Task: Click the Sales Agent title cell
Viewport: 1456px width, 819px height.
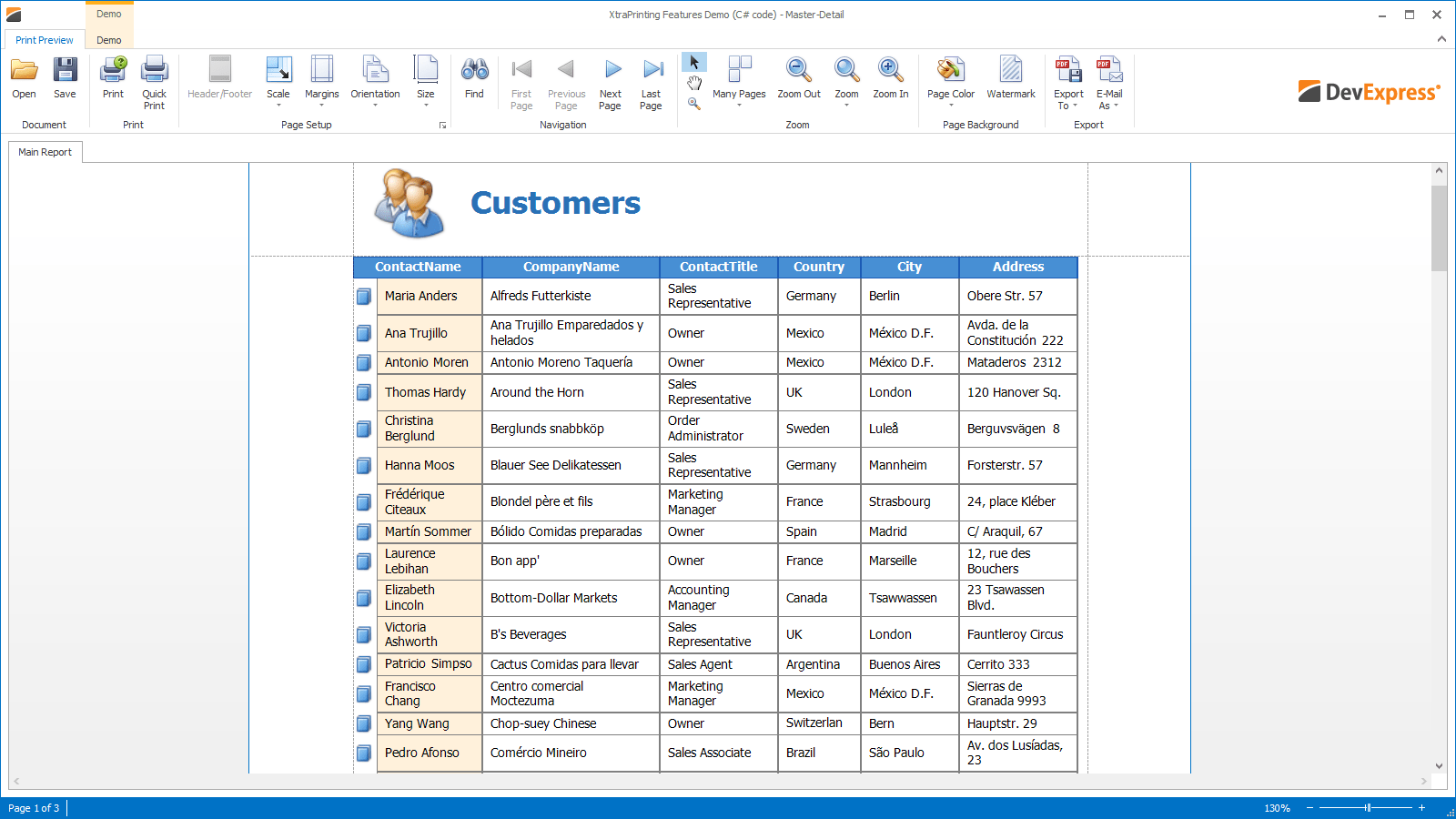Action: (x=719, y=664)
